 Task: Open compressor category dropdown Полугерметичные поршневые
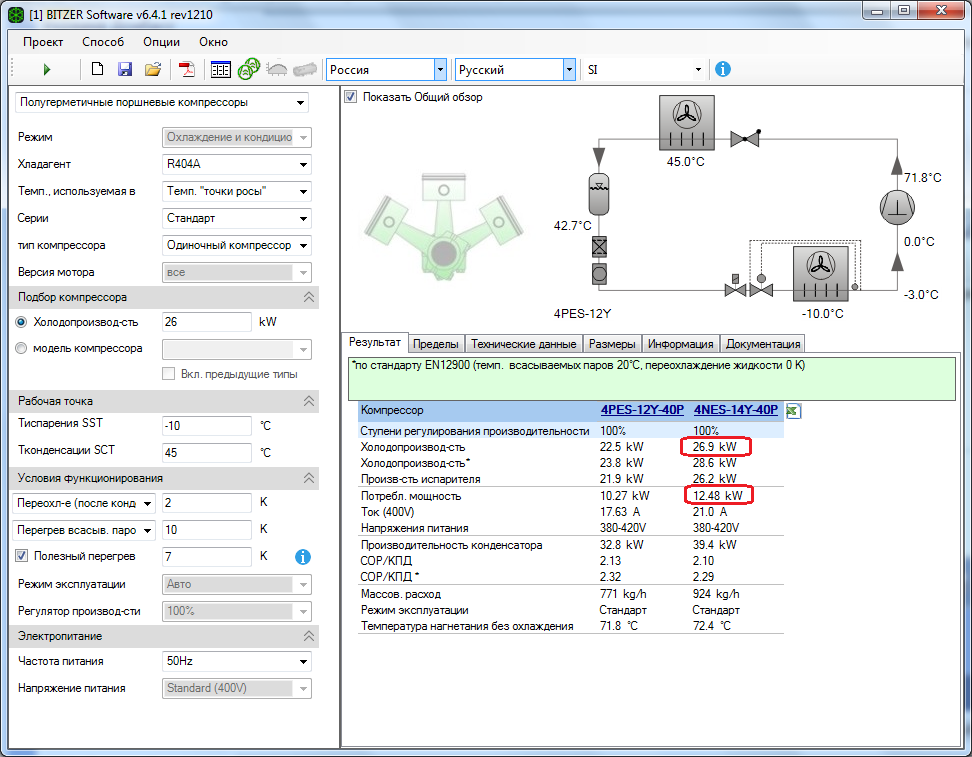coord(162,102)
